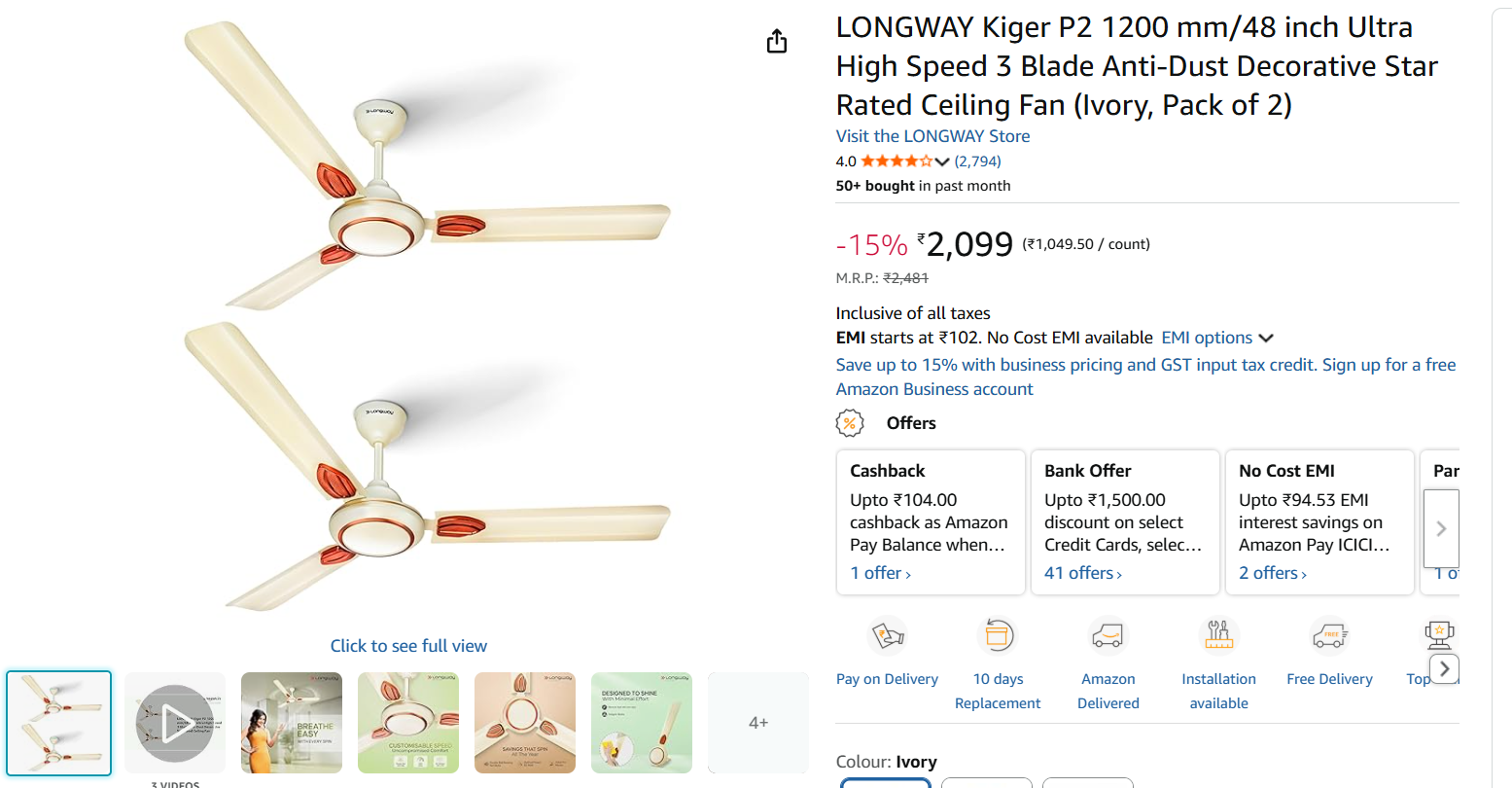Click the thumbnail strip next arrow
The width and height of the screenshot is (1512, 788).
coord(1443,669)
